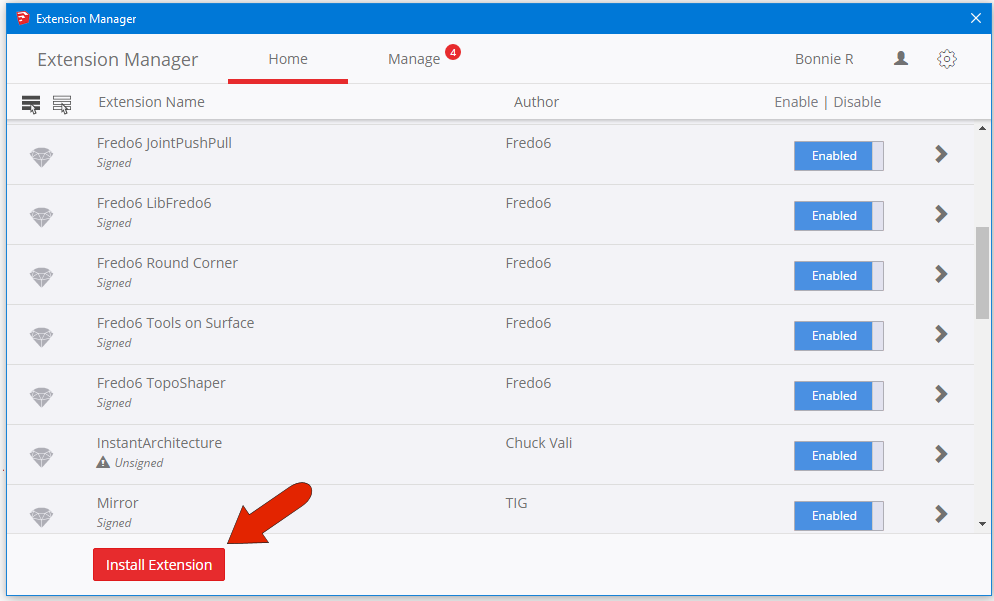994x601 pixels.
Task: Click the Unsigned warning icon on InstantArchitecture
Action: (x=103, y=462)
